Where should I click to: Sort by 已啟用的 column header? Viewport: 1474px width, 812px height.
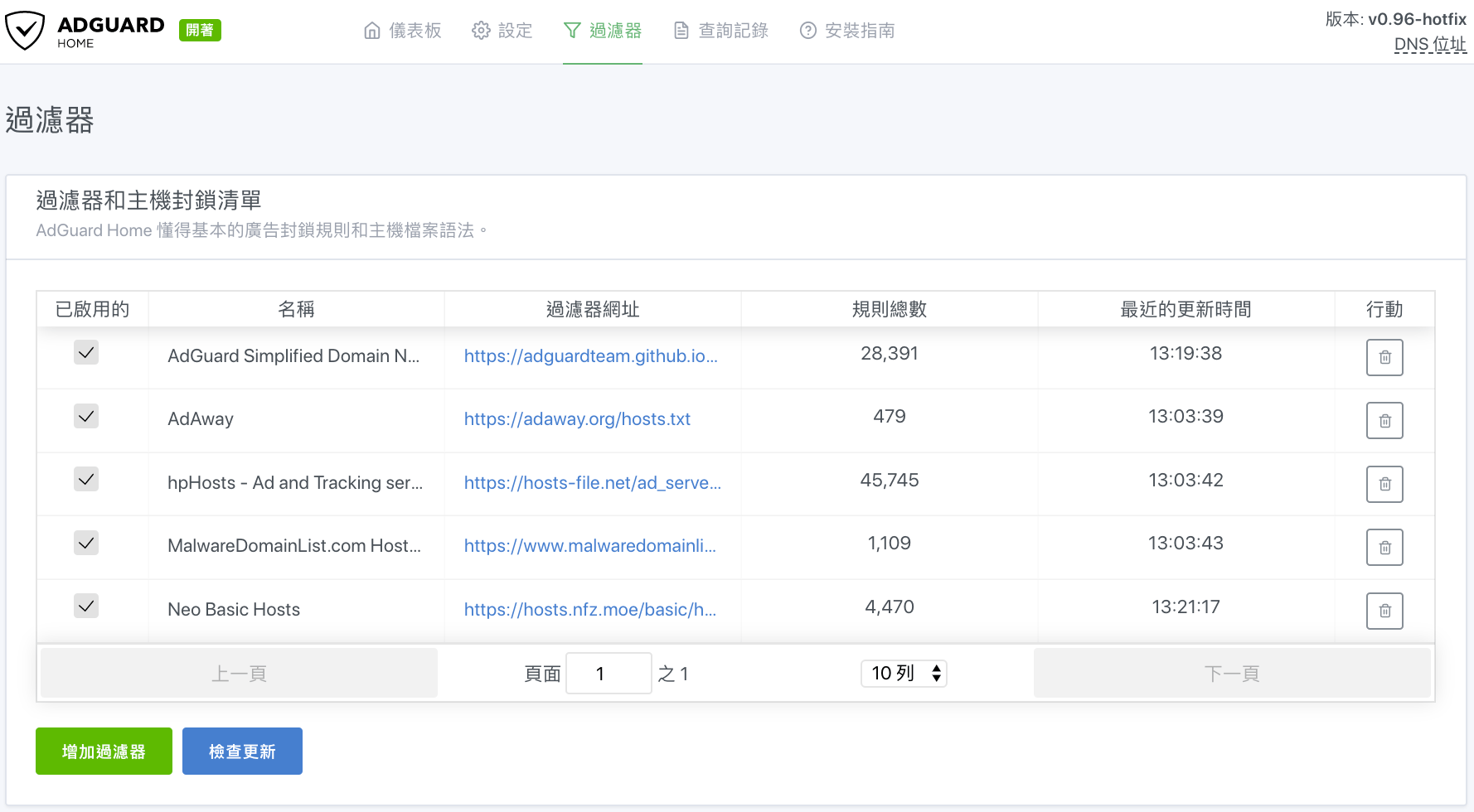(x=92, y=309)
